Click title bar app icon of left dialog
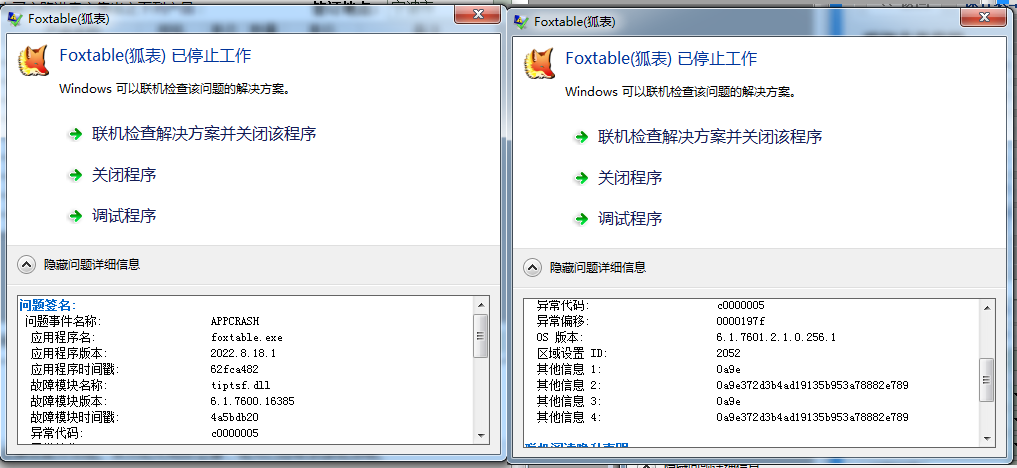This screenshot has height=468, width=1017. [14, 18]
